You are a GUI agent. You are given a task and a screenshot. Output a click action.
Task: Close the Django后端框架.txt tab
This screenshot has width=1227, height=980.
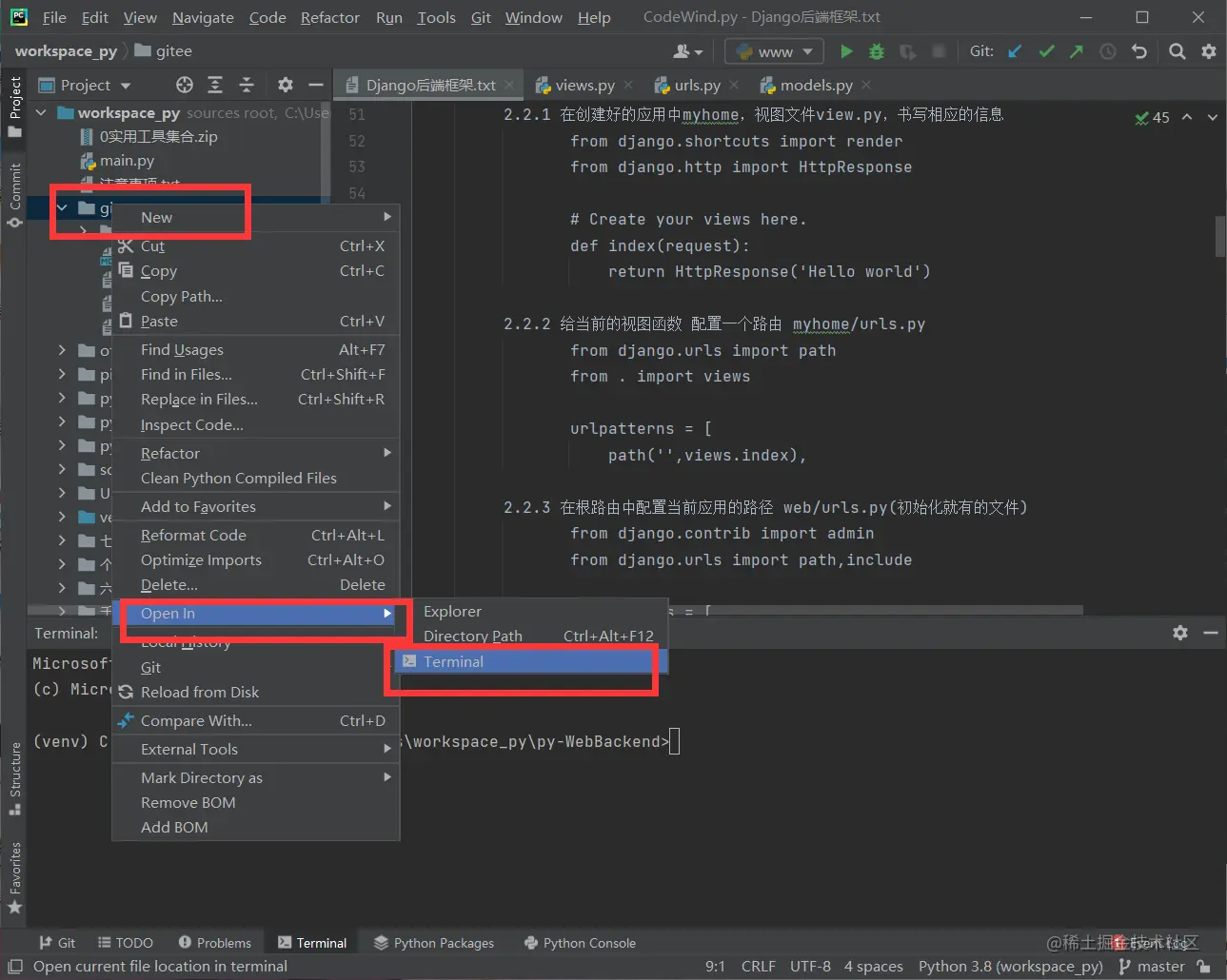point(509,86)
